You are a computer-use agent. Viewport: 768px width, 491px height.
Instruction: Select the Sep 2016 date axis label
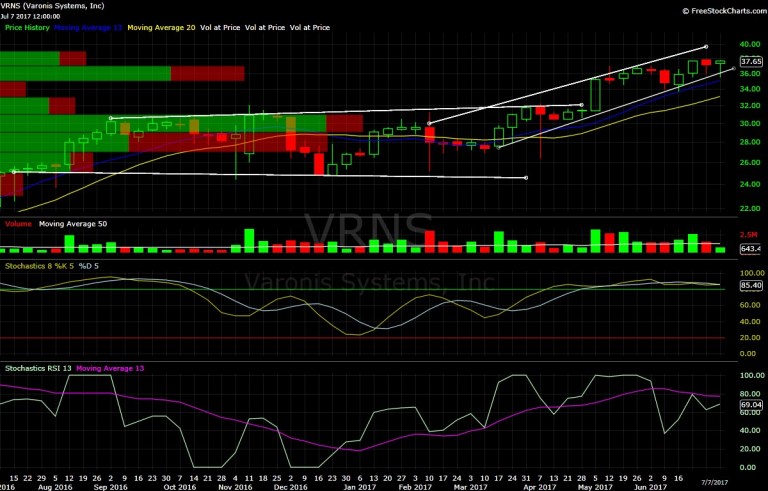111,487
